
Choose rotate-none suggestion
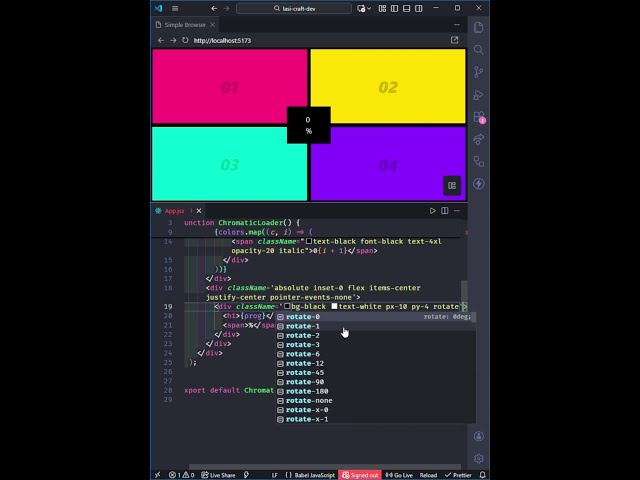[376, 401]
